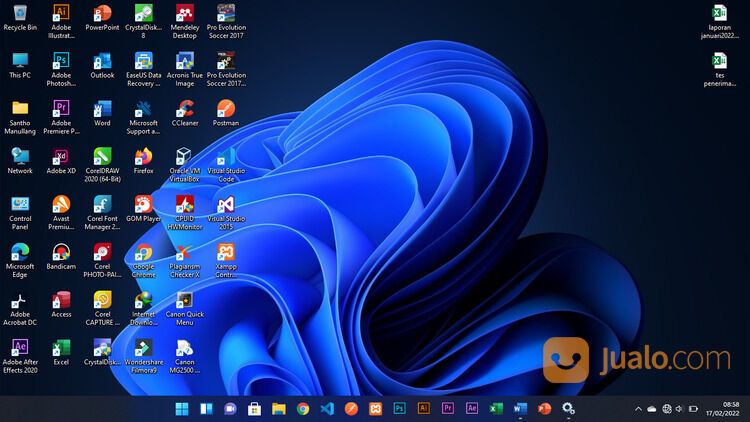Open the Word desktop shortcut
This screenshot has width=750, height=422.
102,113
